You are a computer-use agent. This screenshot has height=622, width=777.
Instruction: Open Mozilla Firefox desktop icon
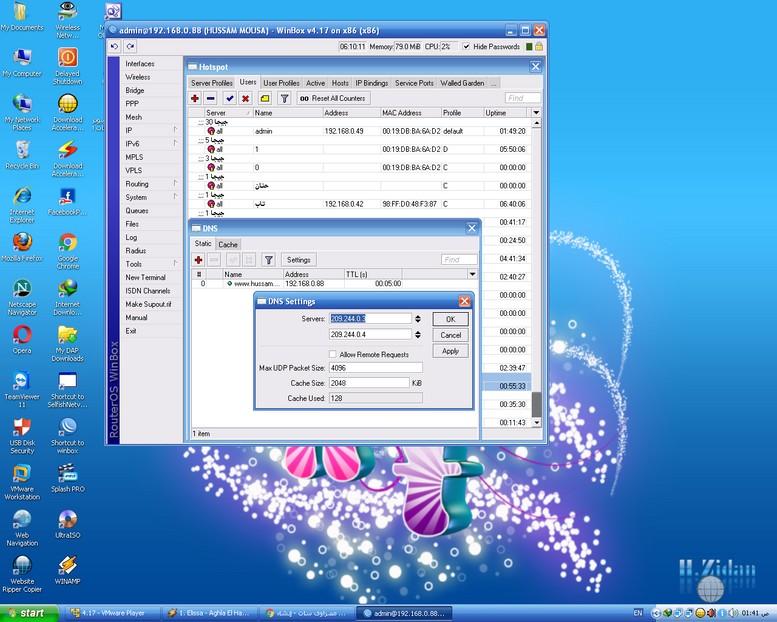tap(22, 247)
